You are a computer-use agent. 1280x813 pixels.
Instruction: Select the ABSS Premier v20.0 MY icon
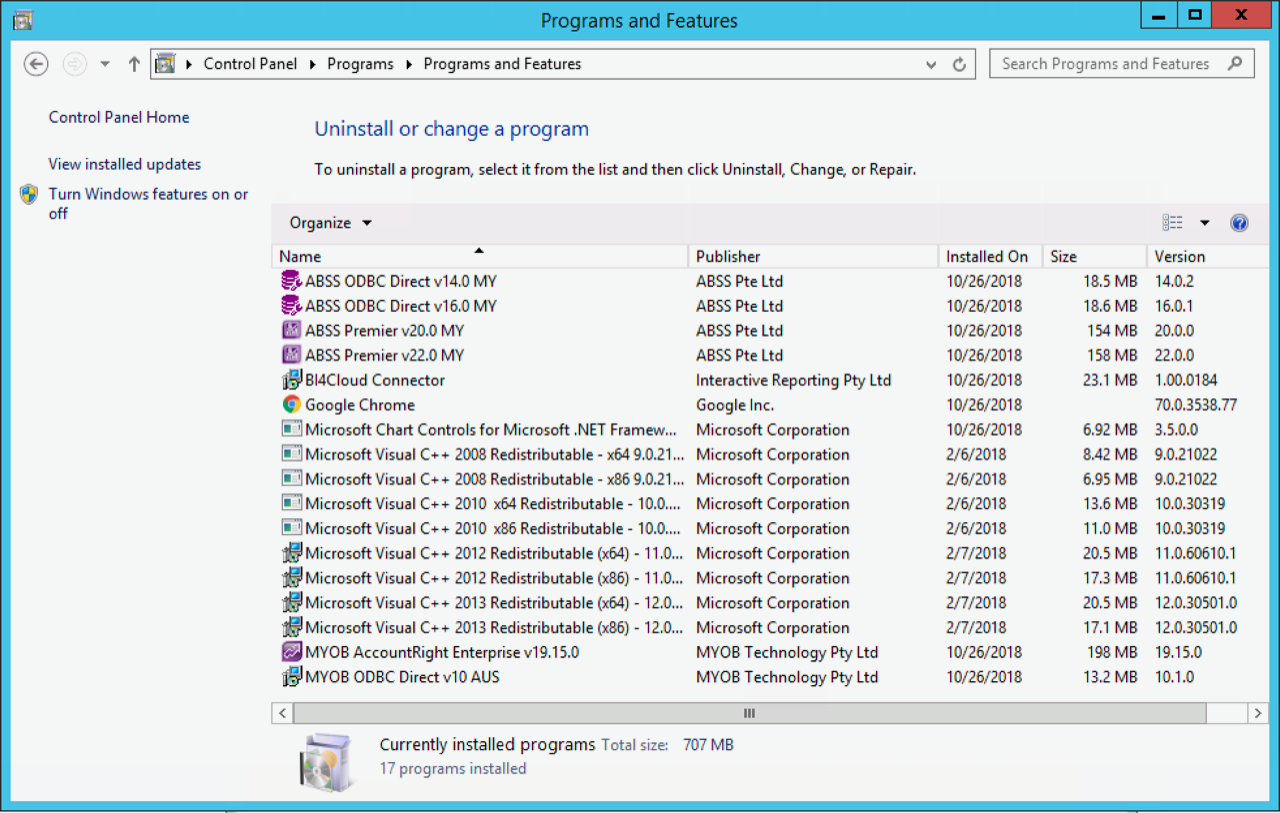pyautogui.click(x=291, y=330)
